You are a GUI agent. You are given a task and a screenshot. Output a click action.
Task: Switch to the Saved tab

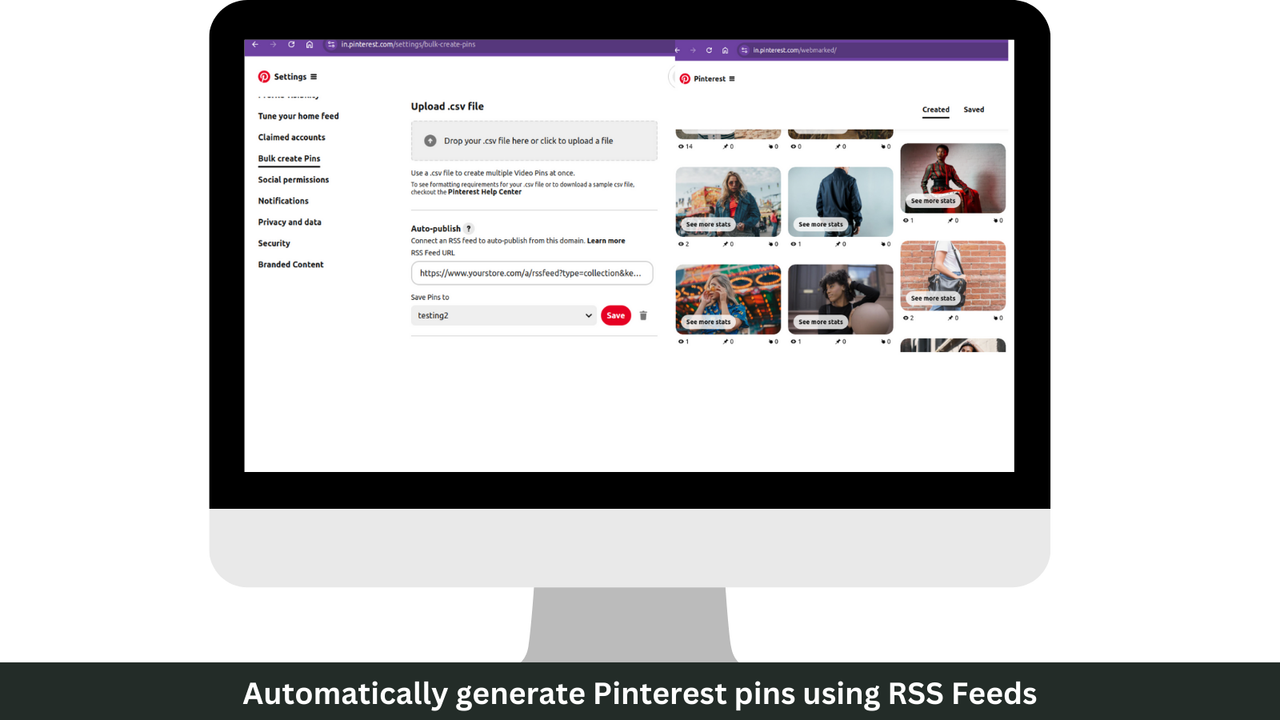point(974,110)
